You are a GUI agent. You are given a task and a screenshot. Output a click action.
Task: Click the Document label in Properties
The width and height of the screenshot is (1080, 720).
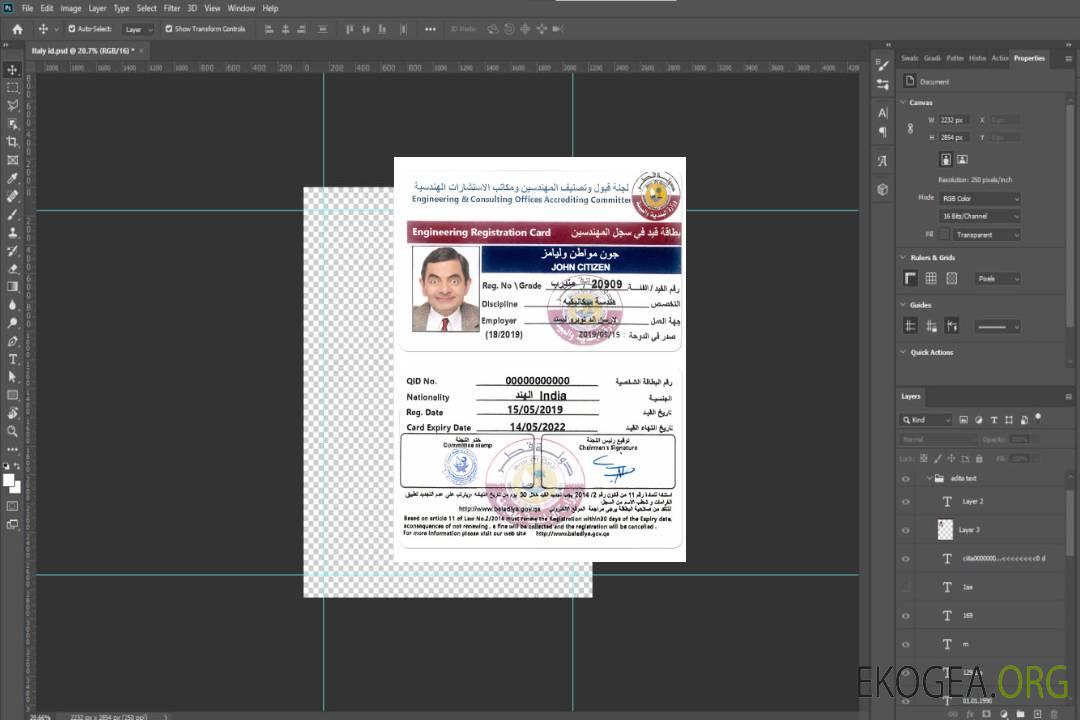[x=934, y=82]
